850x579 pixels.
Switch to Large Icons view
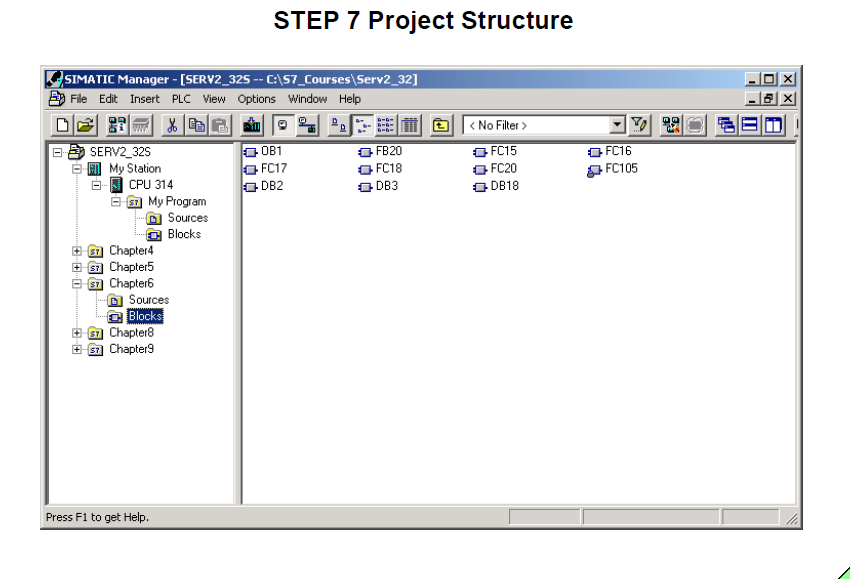[x=339, y=125]
